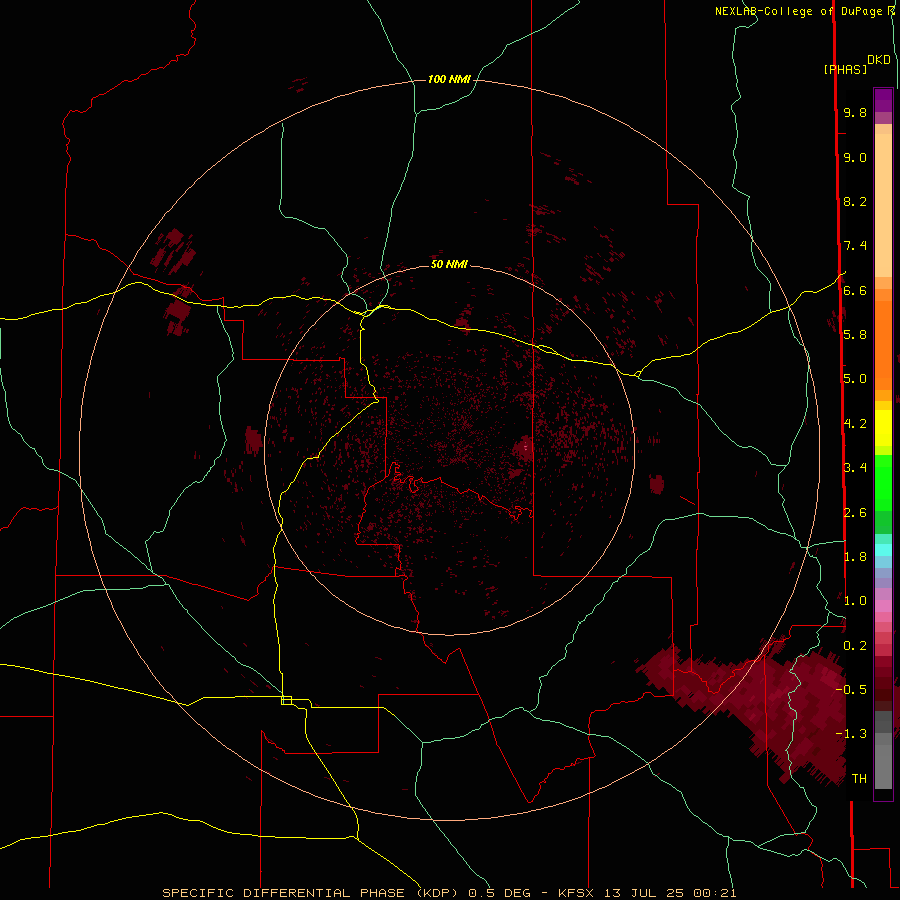Click the 6.6 scale value
The height and width of the screenshot is (900, 900).
[855, 290]
